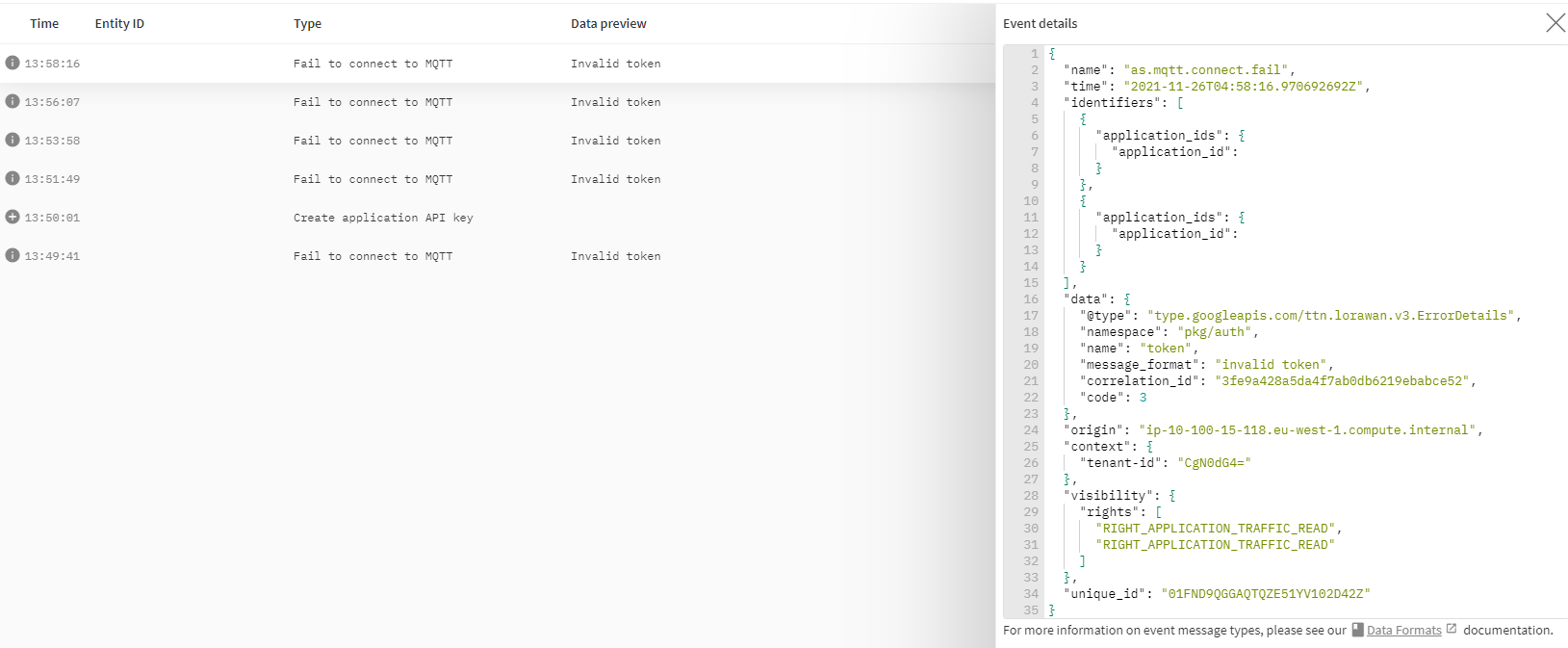
Task: Click the Data preview column header
Action: pyautogui.click(x=608, y=24)
